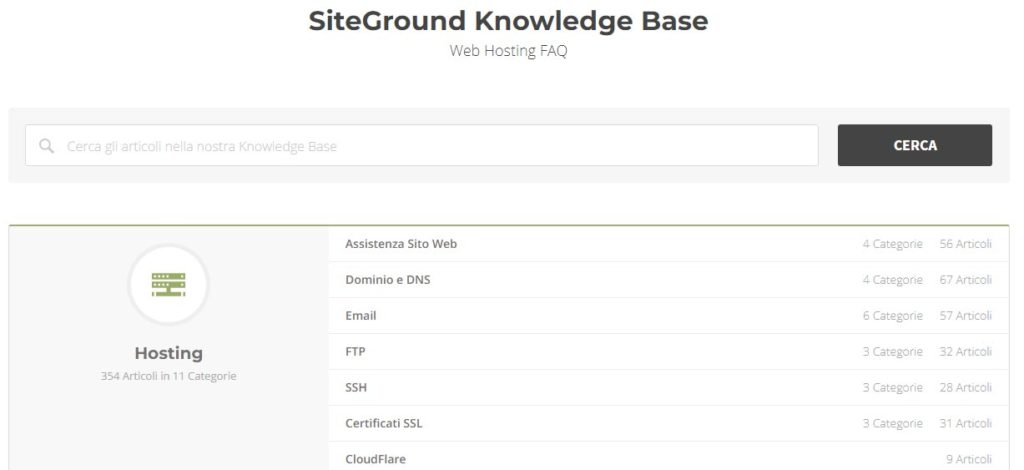The image size is (1024, 470).
Task: Open Dominio e DNS category
Action: [387, 280]
